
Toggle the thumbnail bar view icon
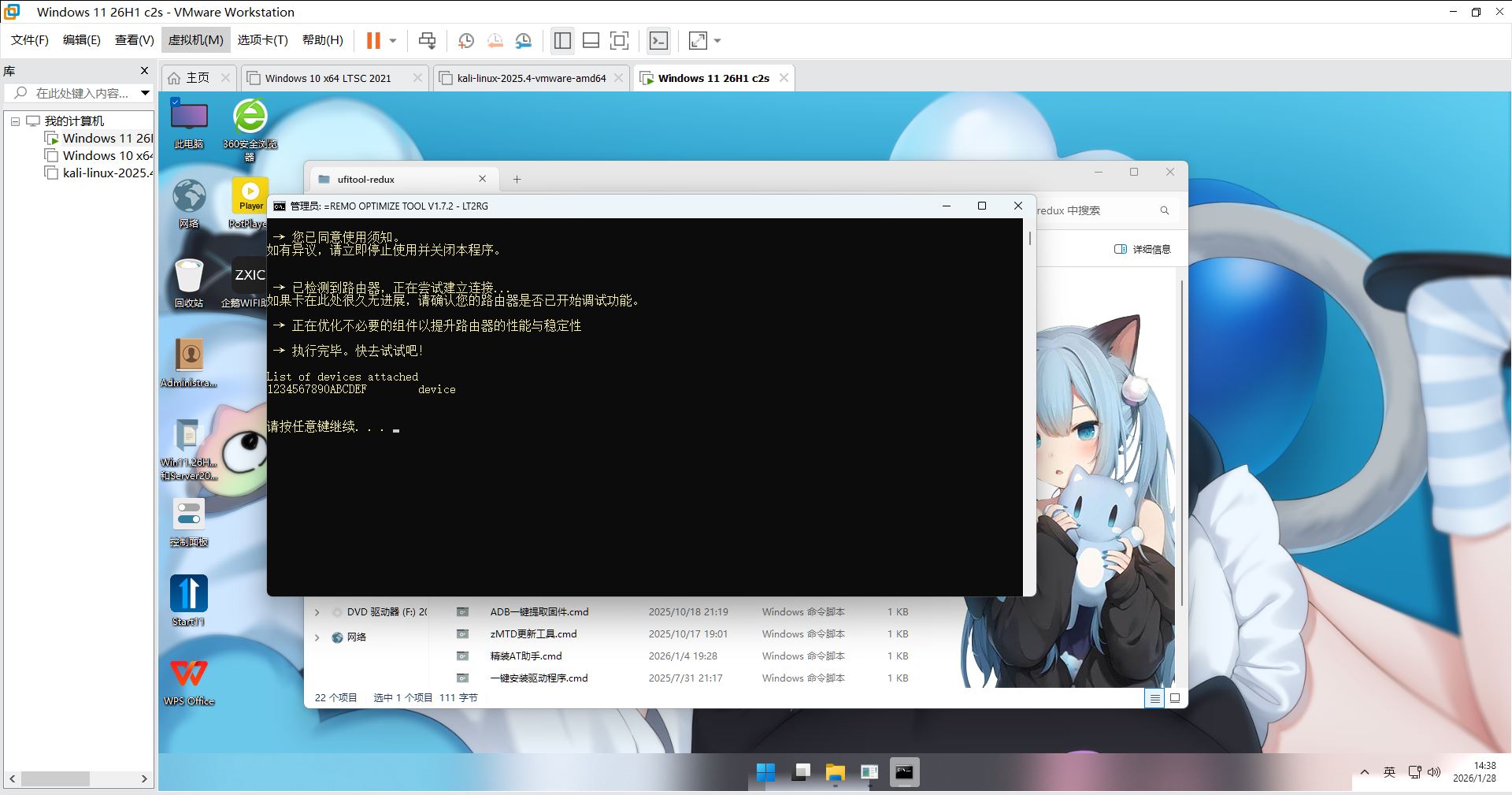pos(591,40)
